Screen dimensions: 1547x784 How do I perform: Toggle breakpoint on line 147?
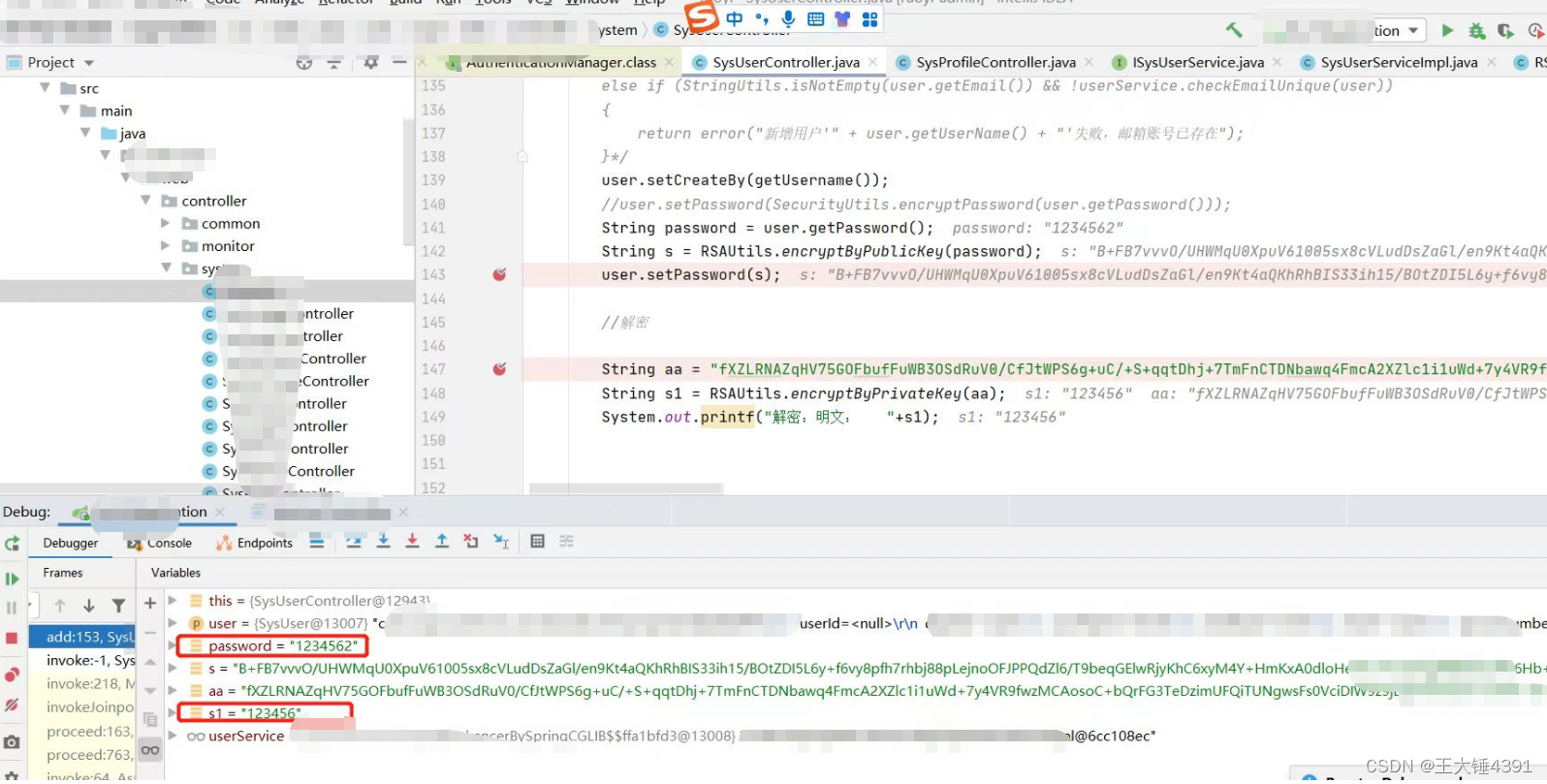click(499, 369)
